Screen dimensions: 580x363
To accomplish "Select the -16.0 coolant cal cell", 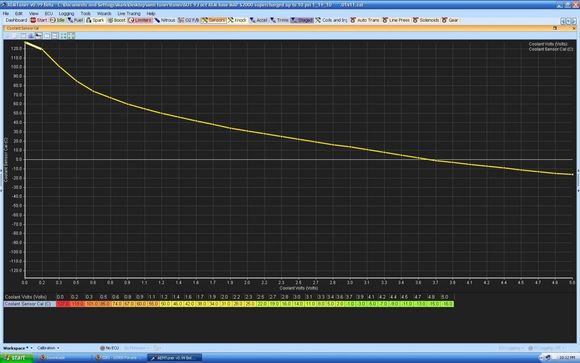I will pos(447,304).
